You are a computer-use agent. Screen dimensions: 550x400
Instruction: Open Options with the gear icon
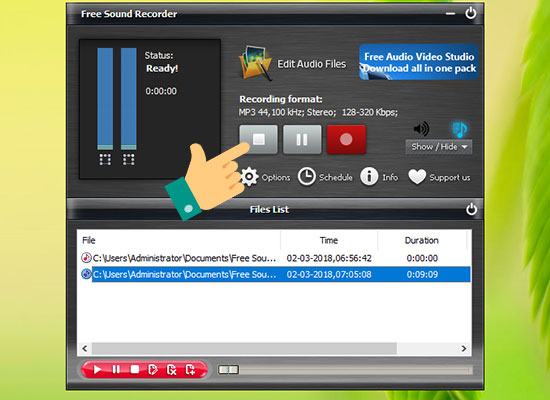[x=249, y=176]
